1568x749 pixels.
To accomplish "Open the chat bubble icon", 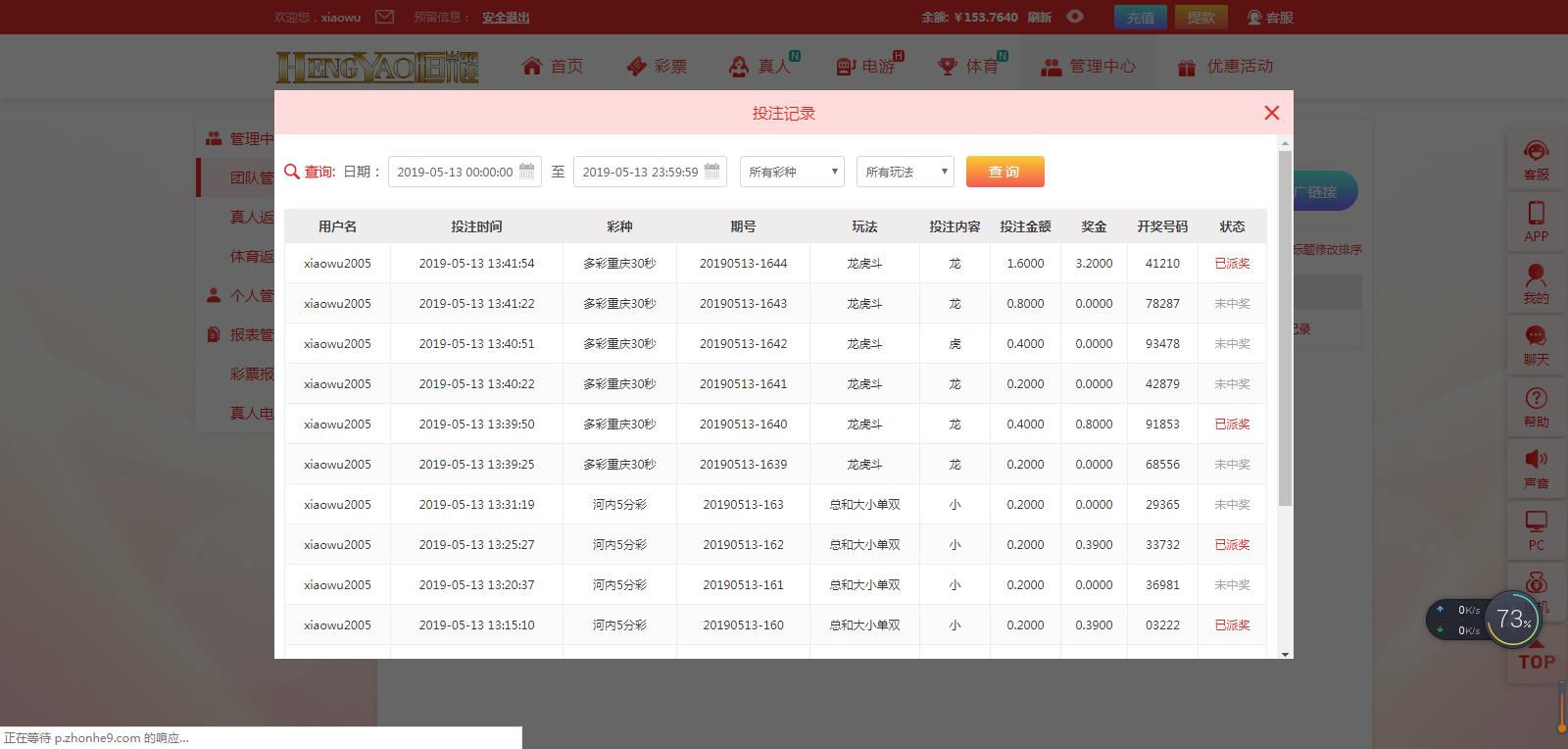I will pos(1536,337).
